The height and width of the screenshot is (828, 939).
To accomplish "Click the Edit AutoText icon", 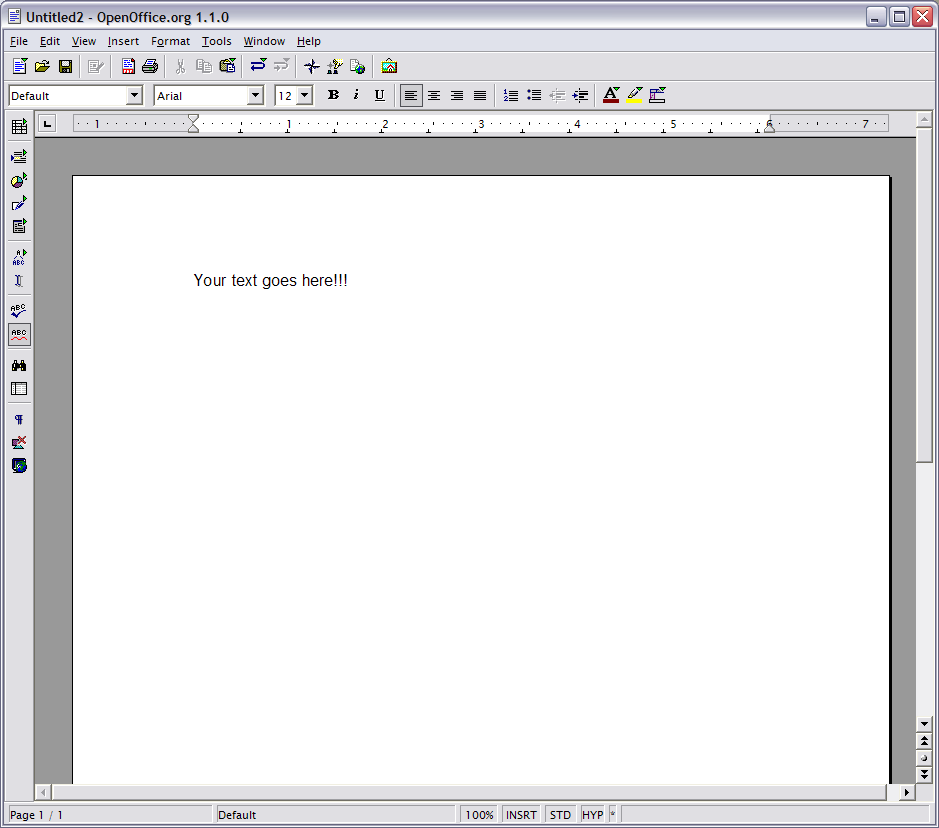I will coord(19,257).
